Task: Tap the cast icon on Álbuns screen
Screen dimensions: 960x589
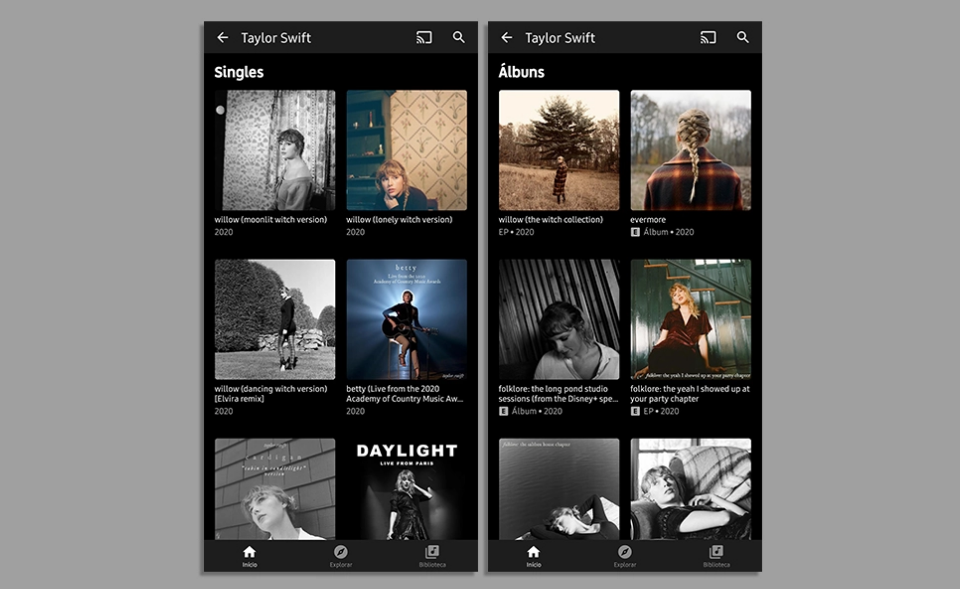Action: click(x=708, y=37)
